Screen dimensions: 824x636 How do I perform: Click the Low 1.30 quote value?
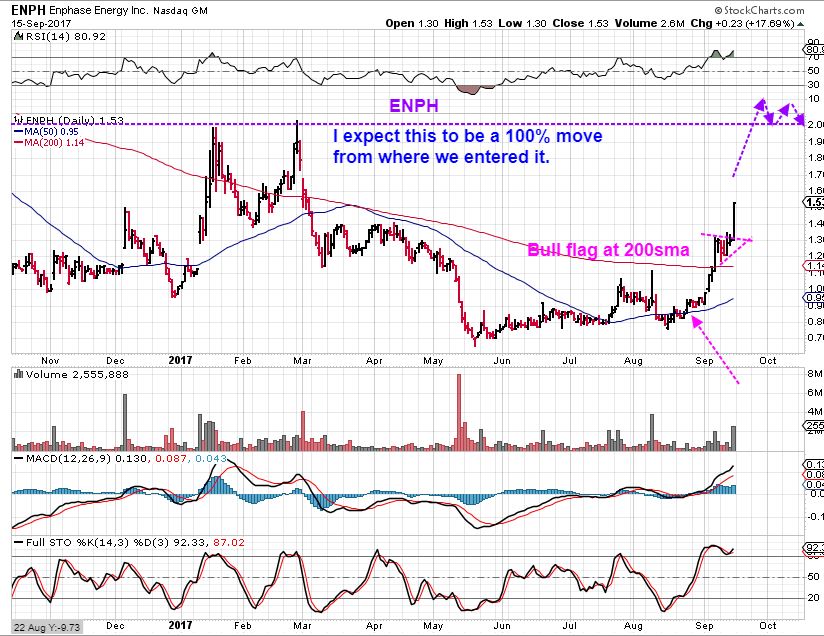point(522,24)
